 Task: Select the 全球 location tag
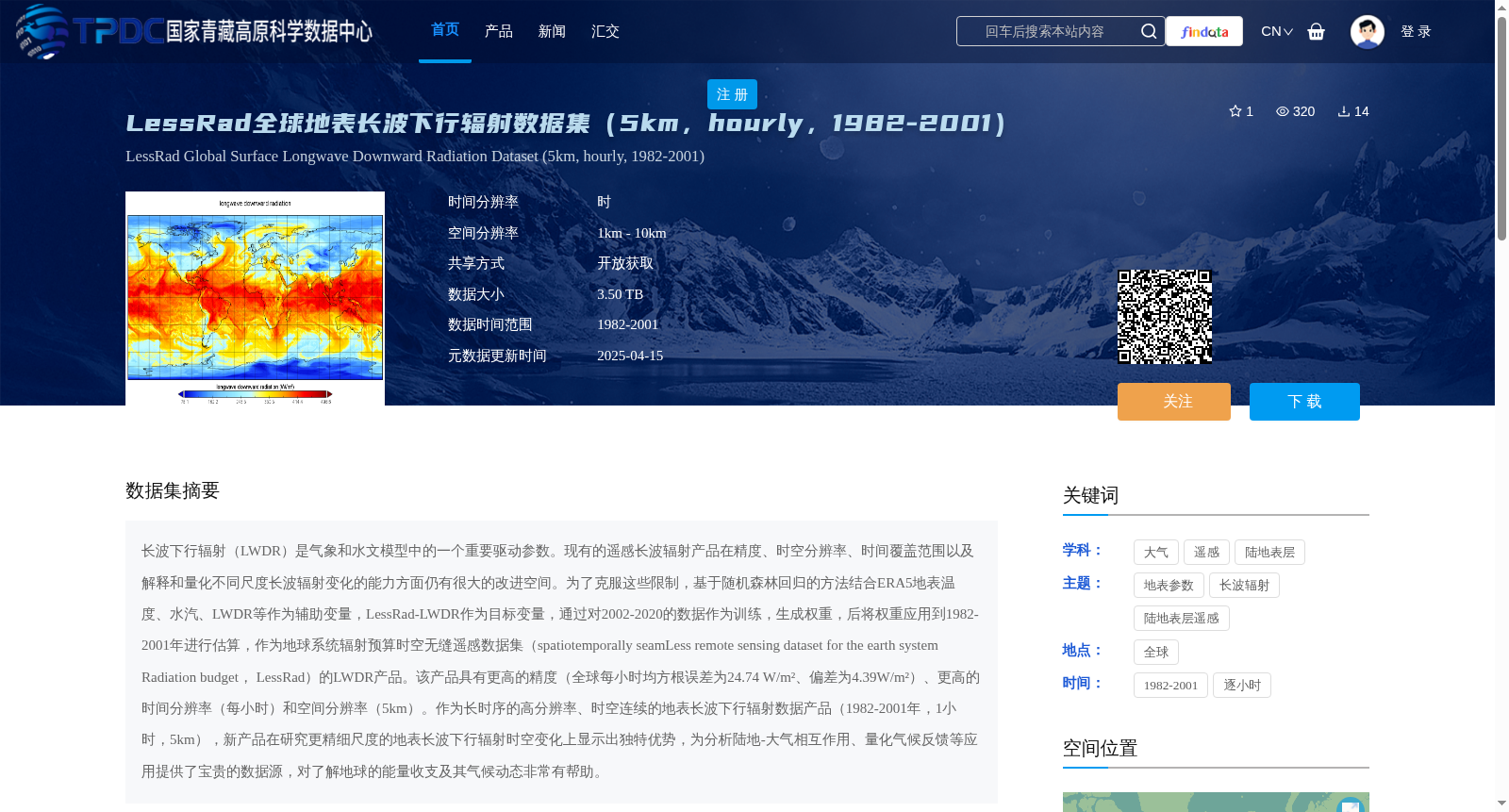(1156, 653)
